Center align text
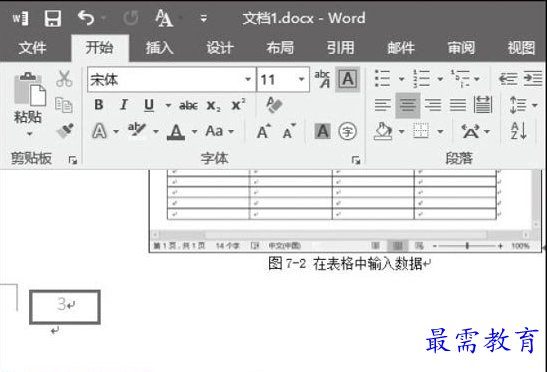This screenshot has width=547, height=372. click(x=407, y=105)
